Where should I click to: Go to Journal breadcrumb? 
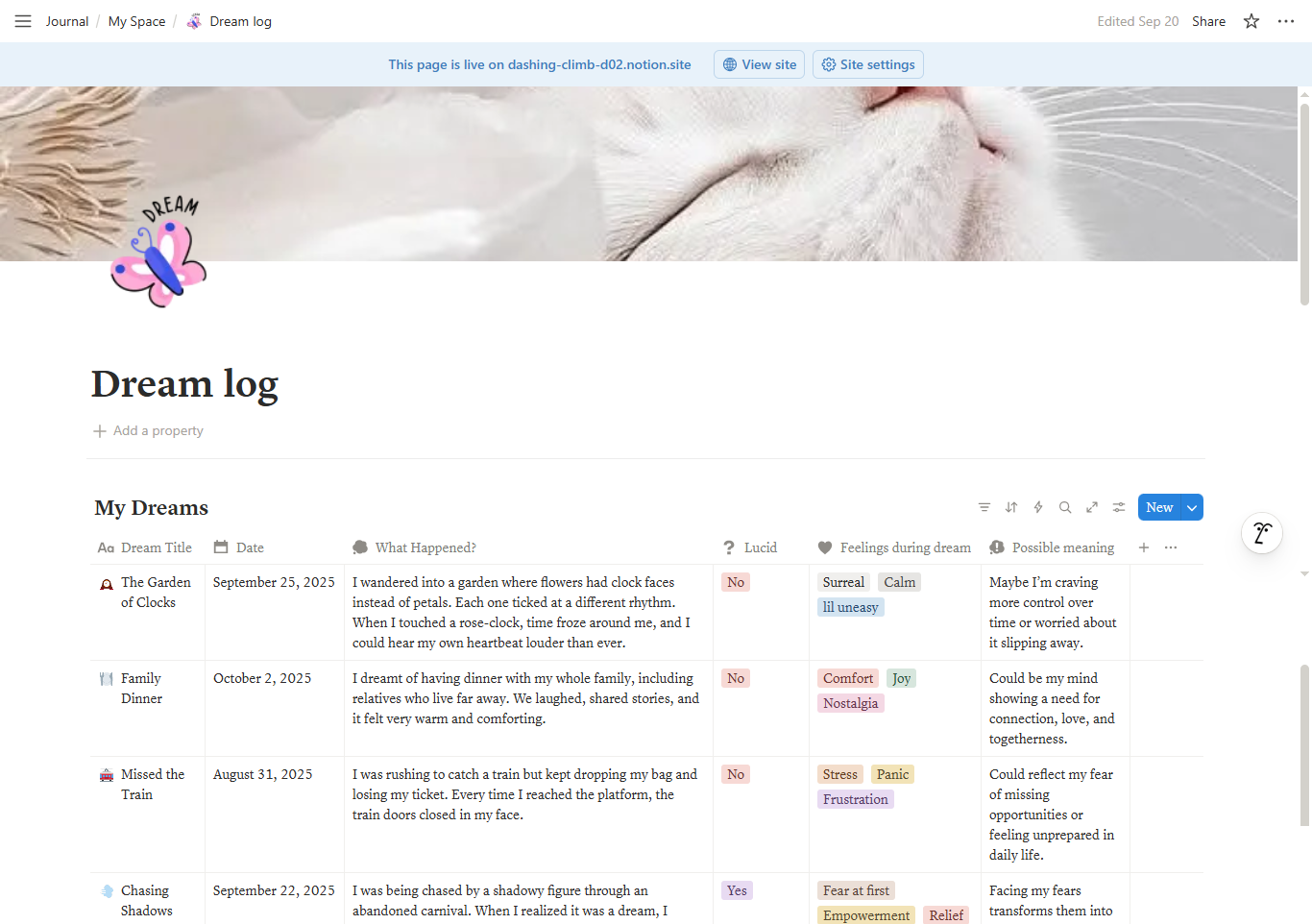tap(67, 21)
